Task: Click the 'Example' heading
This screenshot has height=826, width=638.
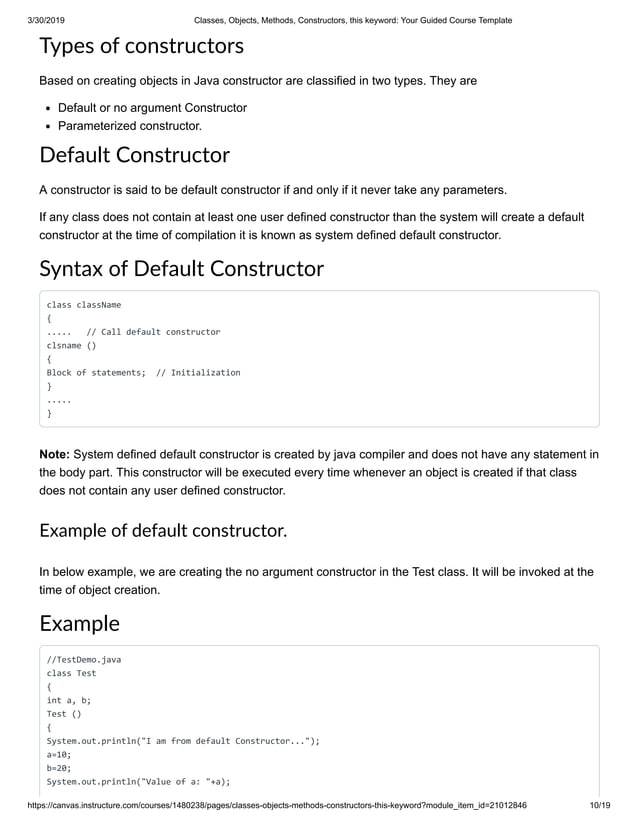Action: pyautogui.click(x=80, y=624)
